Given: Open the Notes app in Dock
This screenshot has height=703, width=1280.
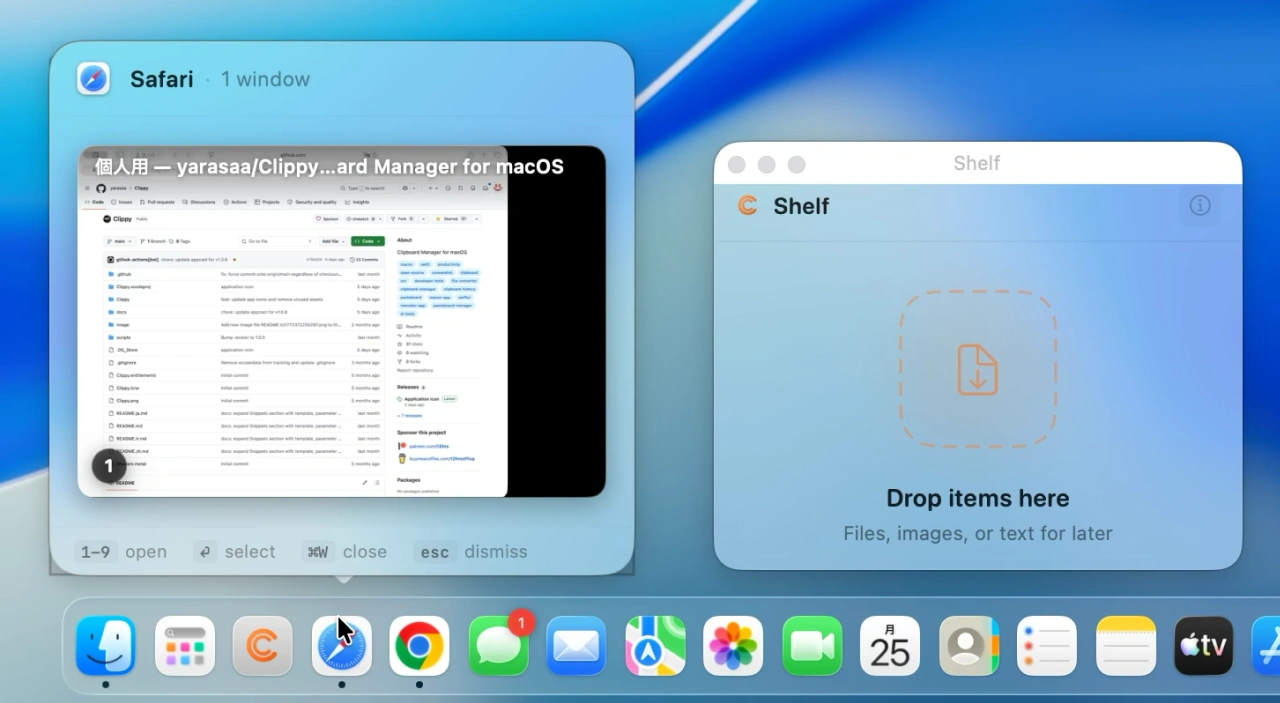Looking at the screenshot, I should pyautogui.click(x=1126, y=646).
